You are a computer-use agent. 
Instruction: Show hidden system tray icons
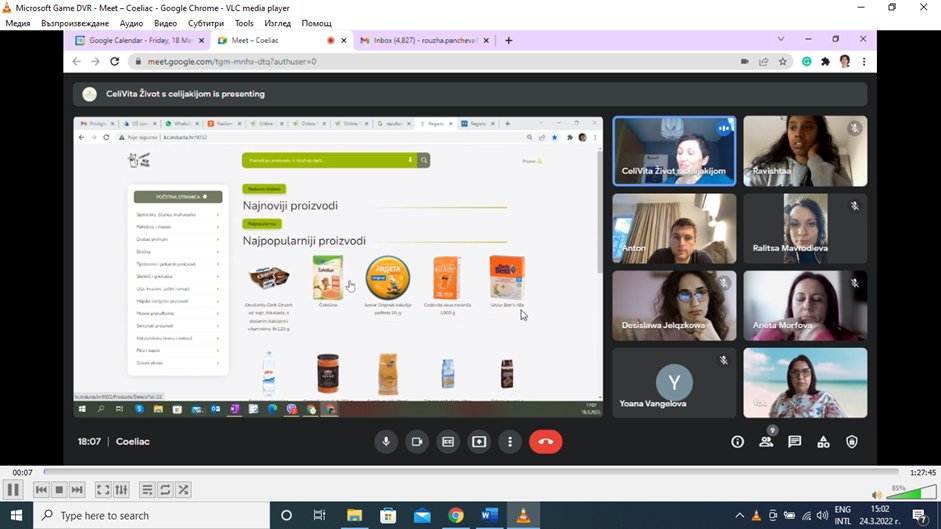(x=739, y=515)
